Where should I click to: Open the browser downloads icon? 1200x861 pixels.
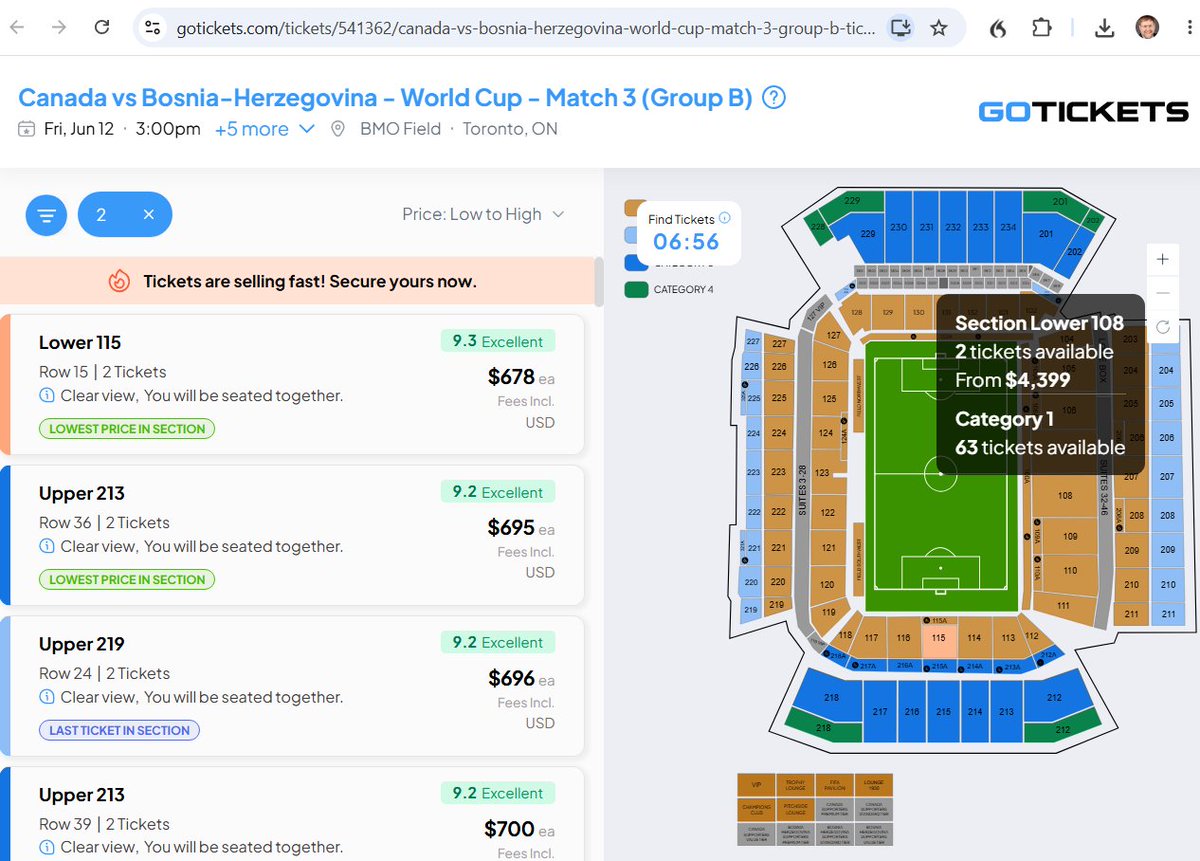point(1104,28)
